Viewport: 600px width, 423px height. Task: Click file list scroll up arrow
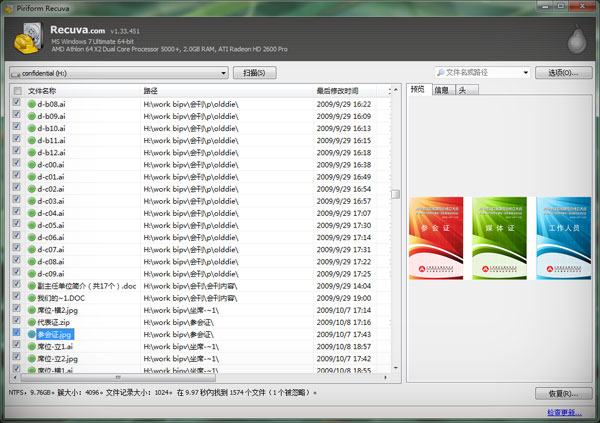click(x=396, y=90)
